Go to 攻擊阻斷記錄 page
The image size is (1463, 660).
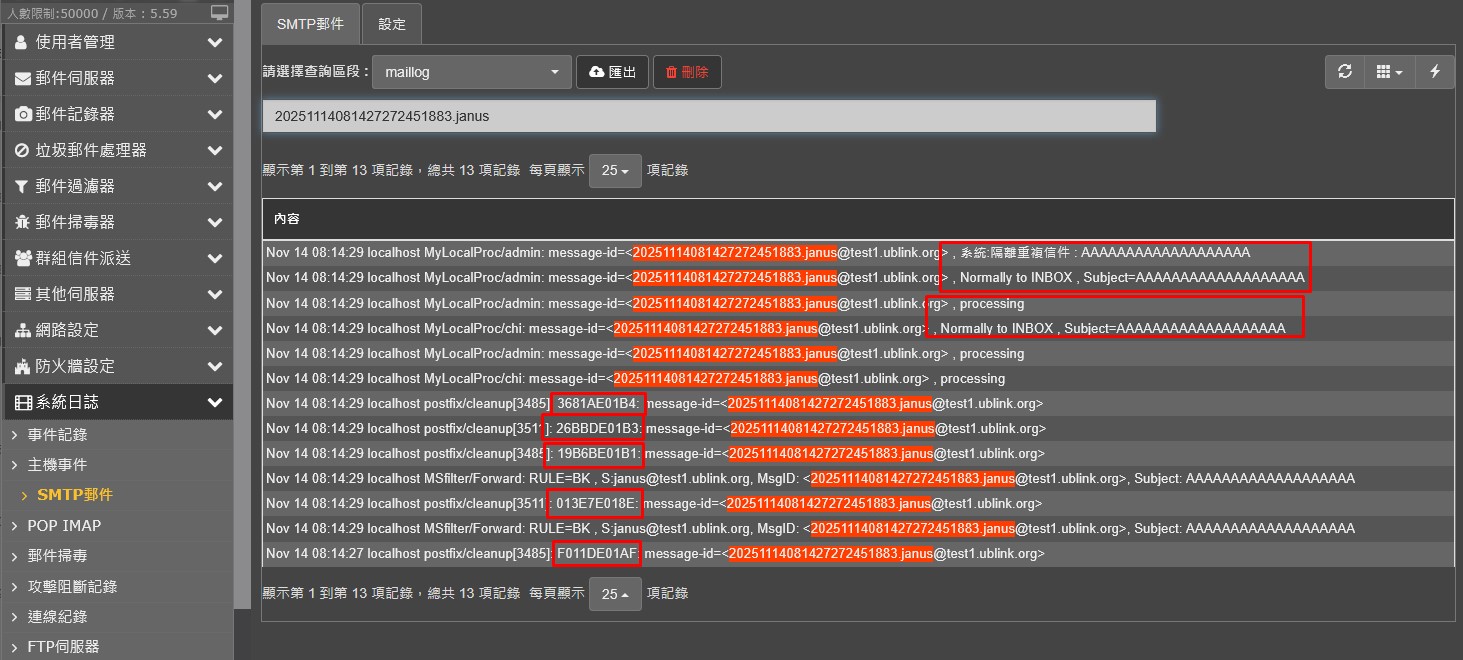72,587
